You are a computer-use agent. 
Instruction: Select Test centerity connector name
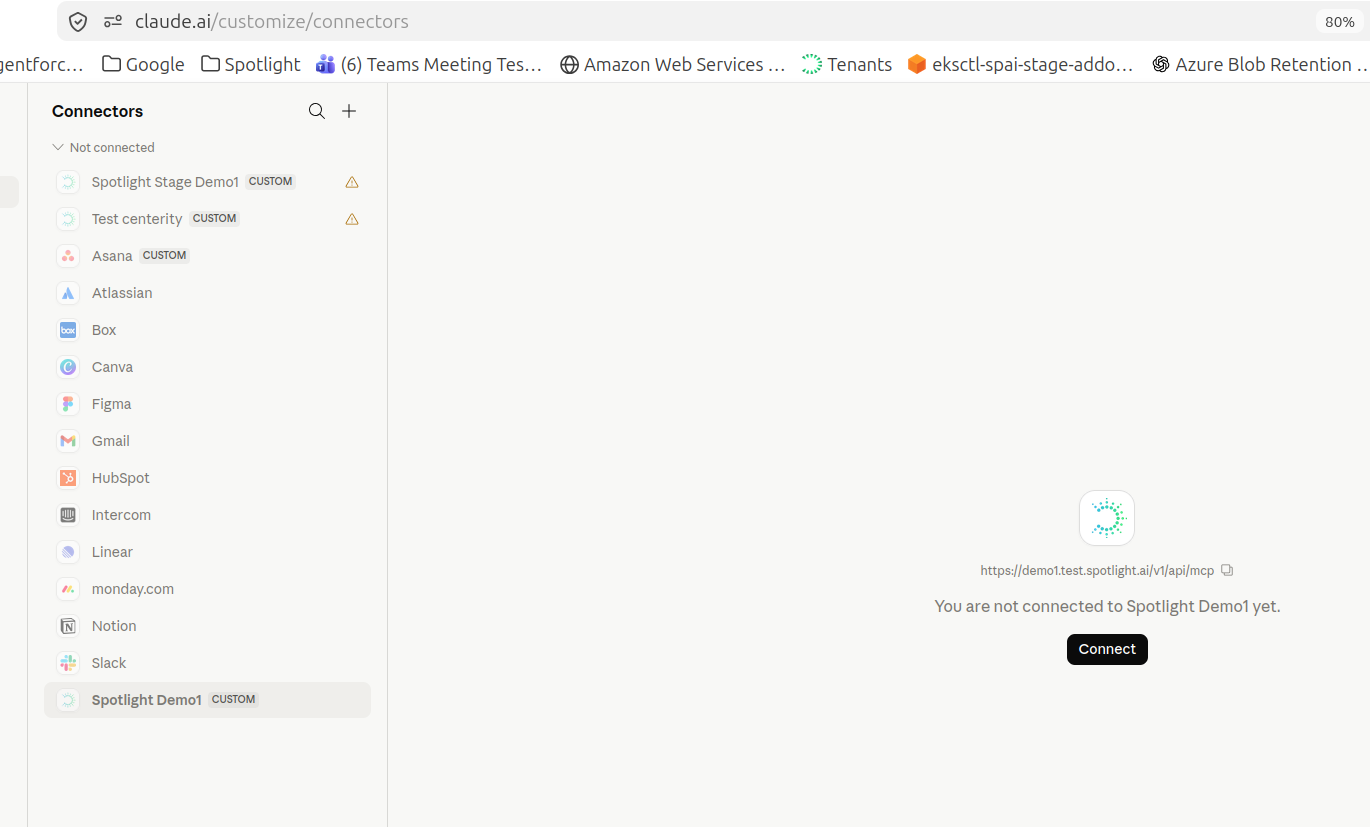(x=137, y=219)
